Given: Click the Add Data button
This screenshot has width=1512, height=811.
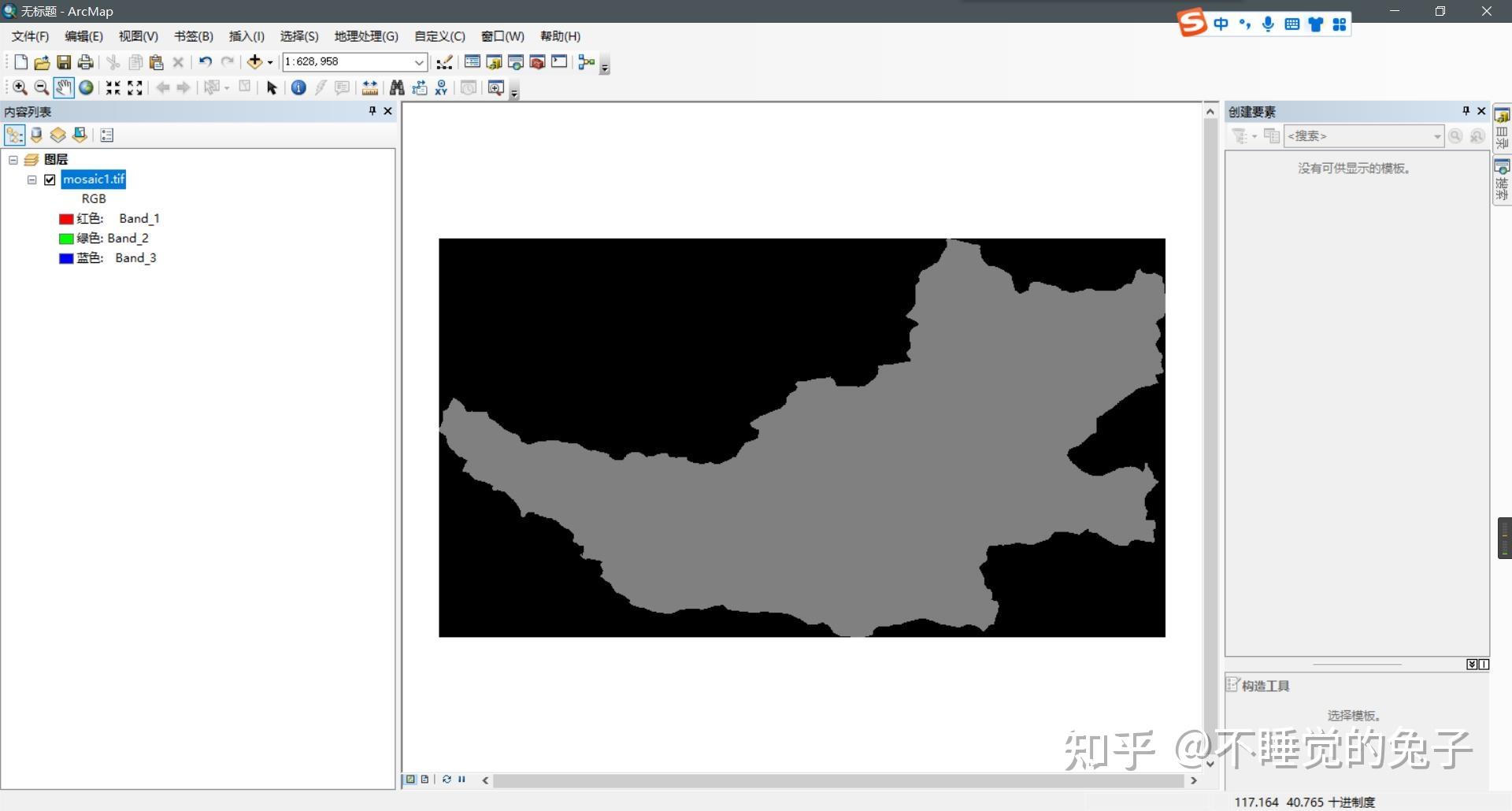Looking at the screenshot, I should point(254,62).
